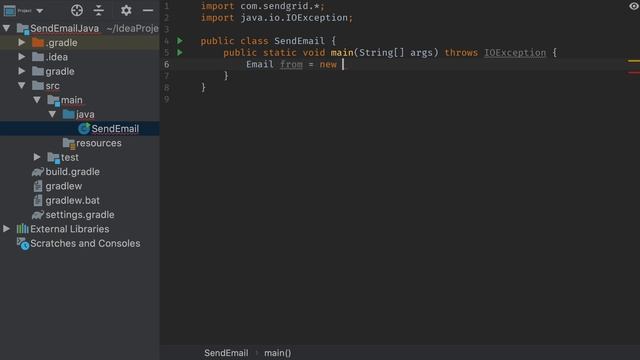Click the red error stripe marker

click(633, 73)
